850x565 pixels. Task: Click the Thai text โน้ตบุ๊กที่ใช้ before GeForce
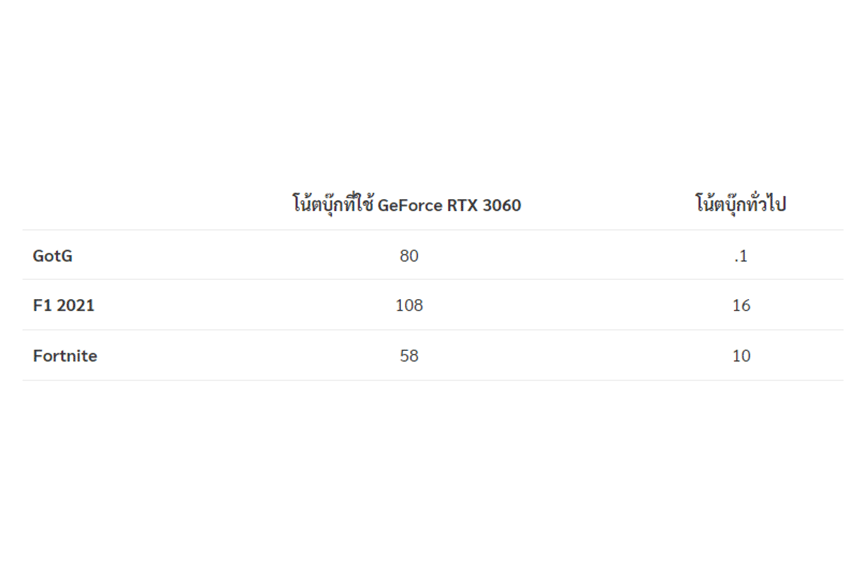click(x=333, y=205)
